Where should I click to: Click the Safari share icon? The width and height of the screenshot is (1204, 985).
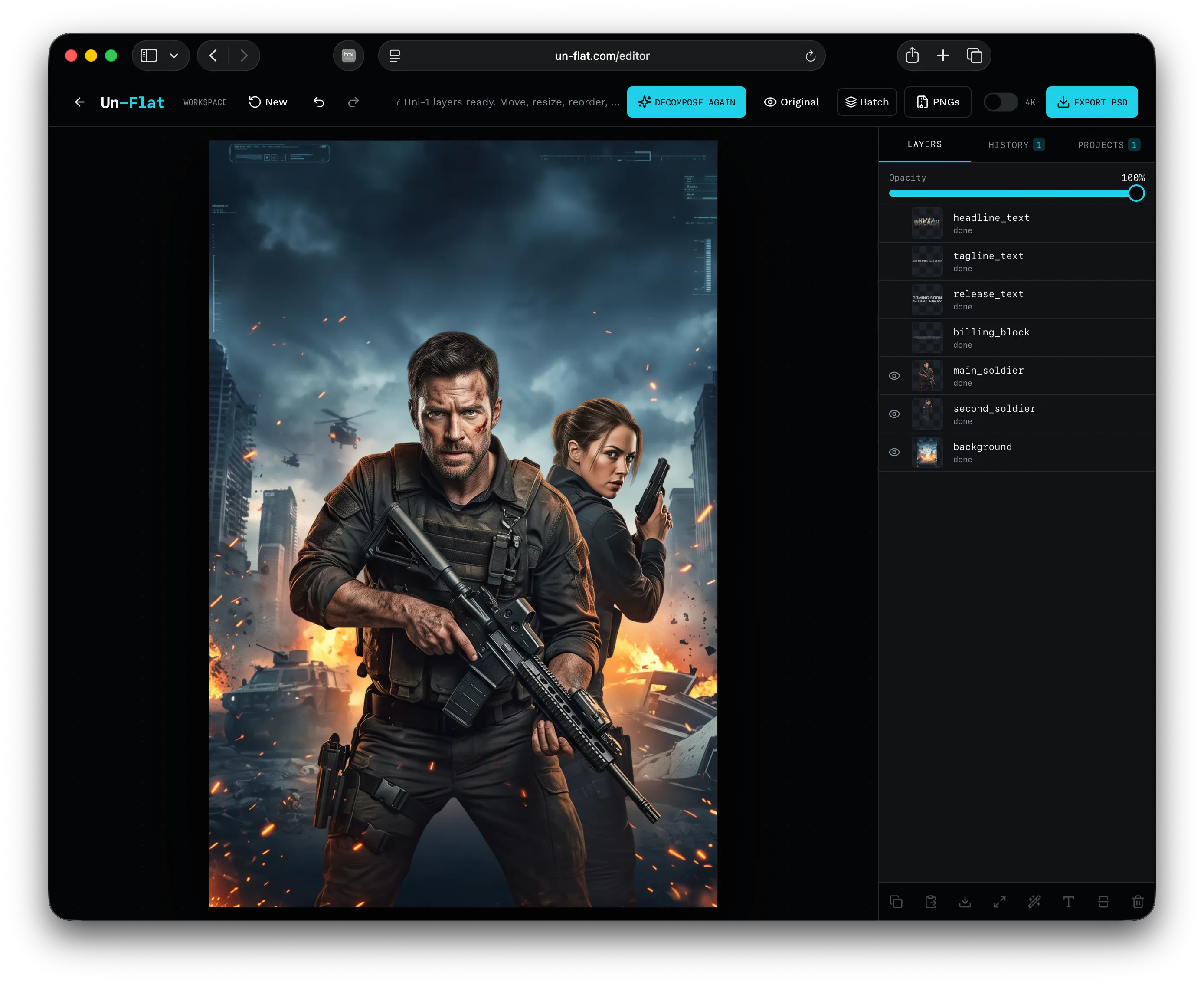pyautogui.click(x=912, y=56)
